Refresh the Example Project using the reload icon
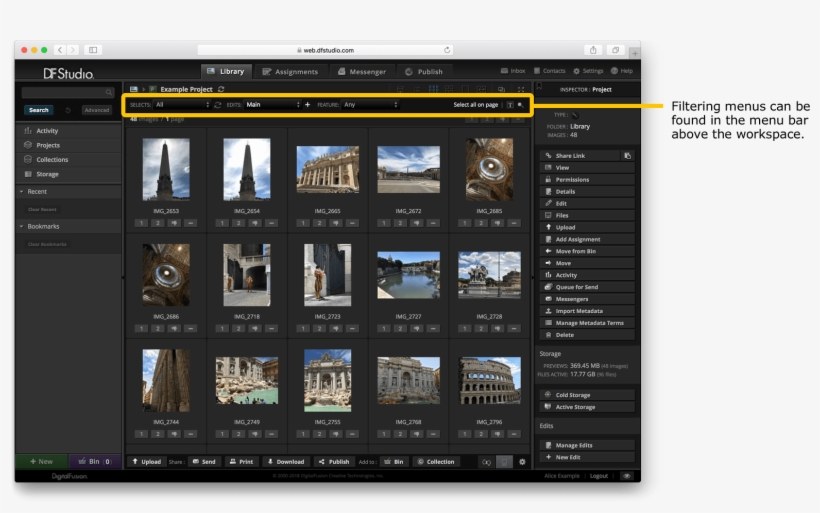Viewport: 820px width, 513px height. 221,89
